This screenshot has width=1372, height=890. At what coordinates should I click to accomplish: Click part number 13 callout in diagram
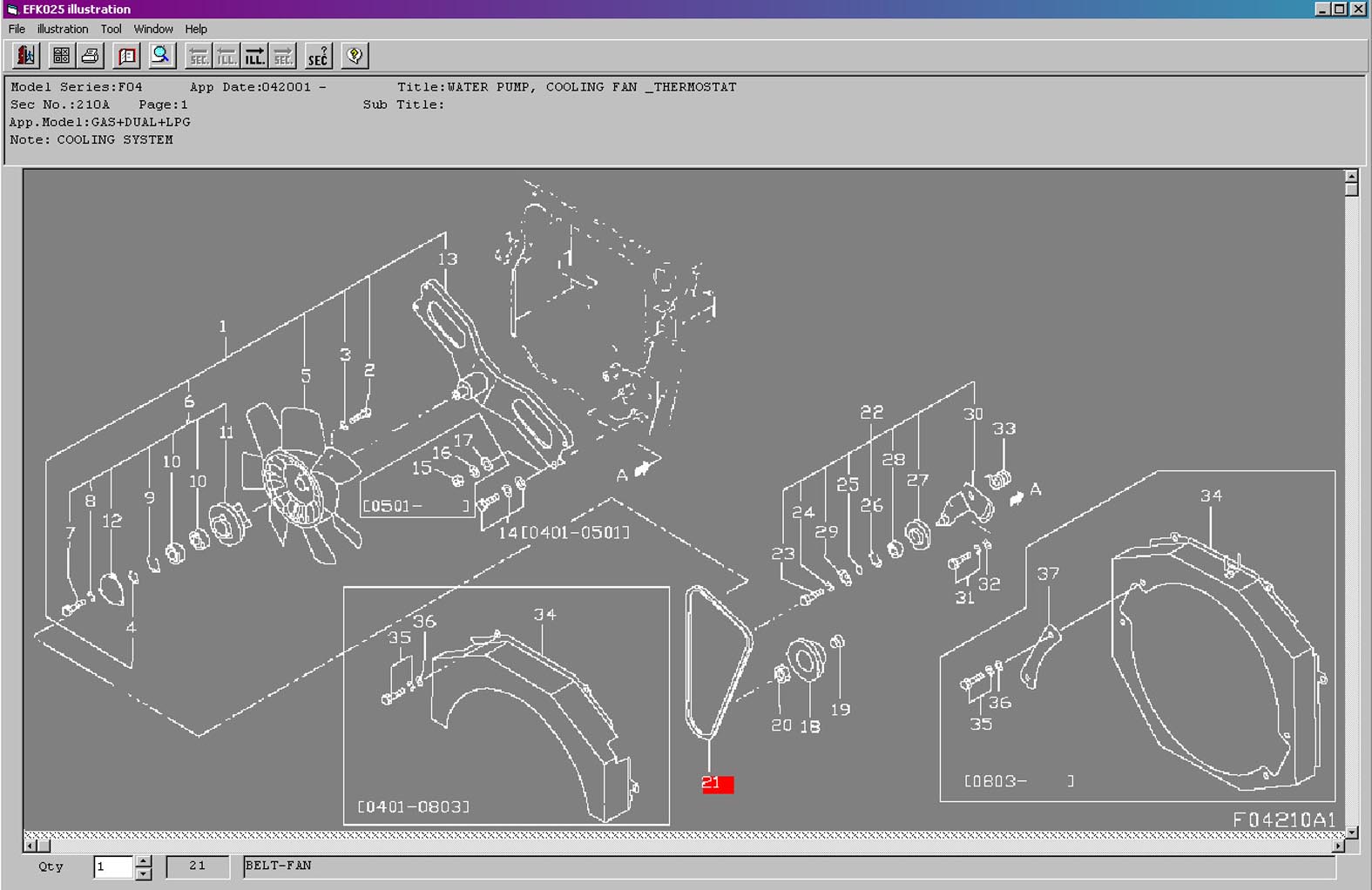tap(447, 260)
